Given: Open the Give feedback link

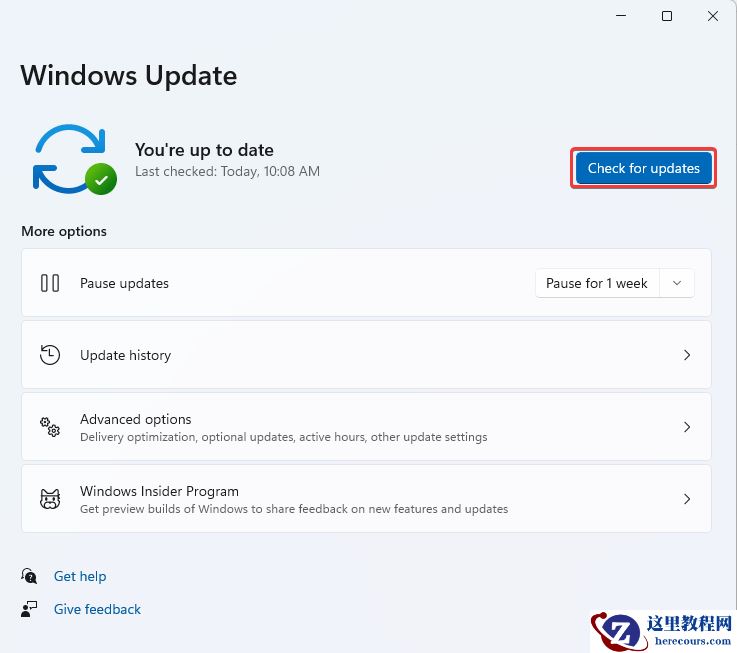Looking at the screenshot, I should coord(97,609).
